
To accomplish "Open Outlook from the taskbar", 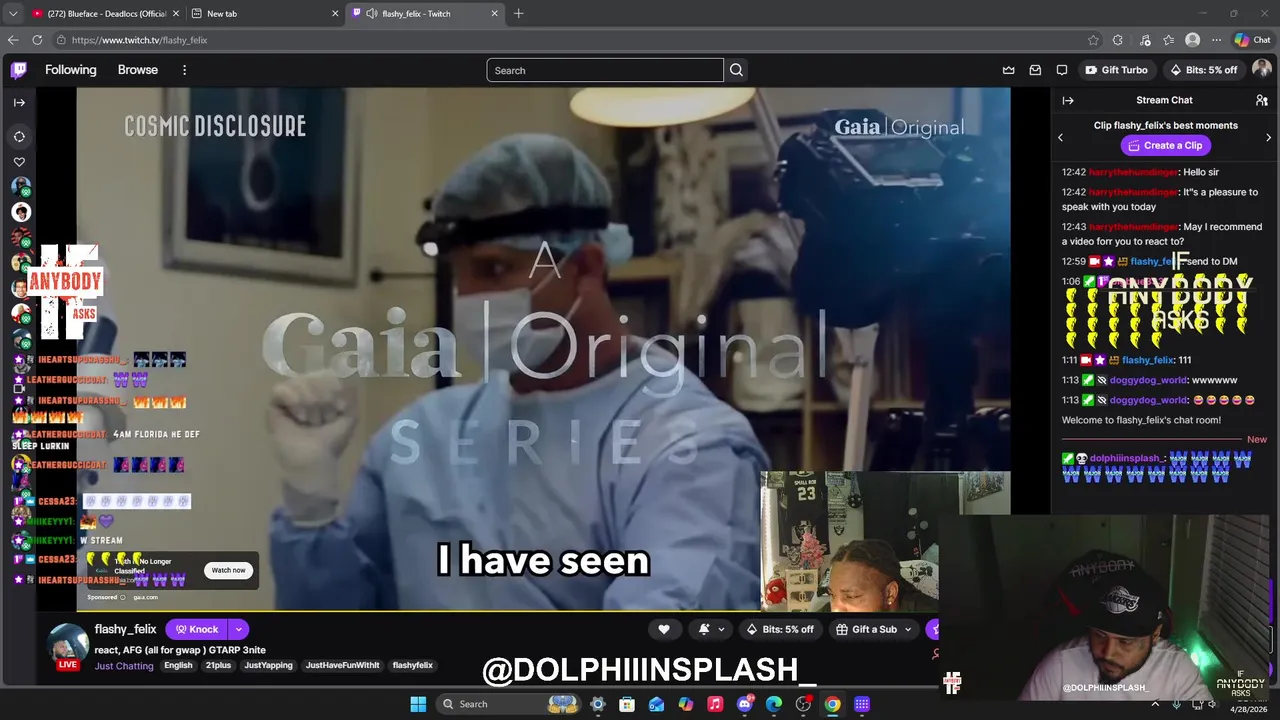I will point(656,704).
